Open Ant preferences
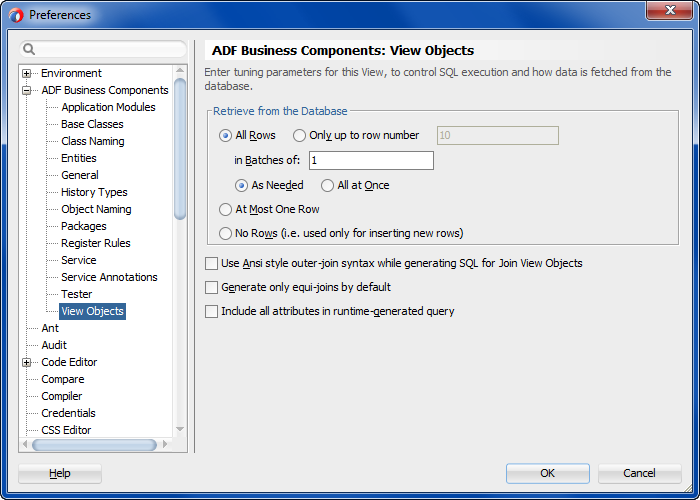 50,328
